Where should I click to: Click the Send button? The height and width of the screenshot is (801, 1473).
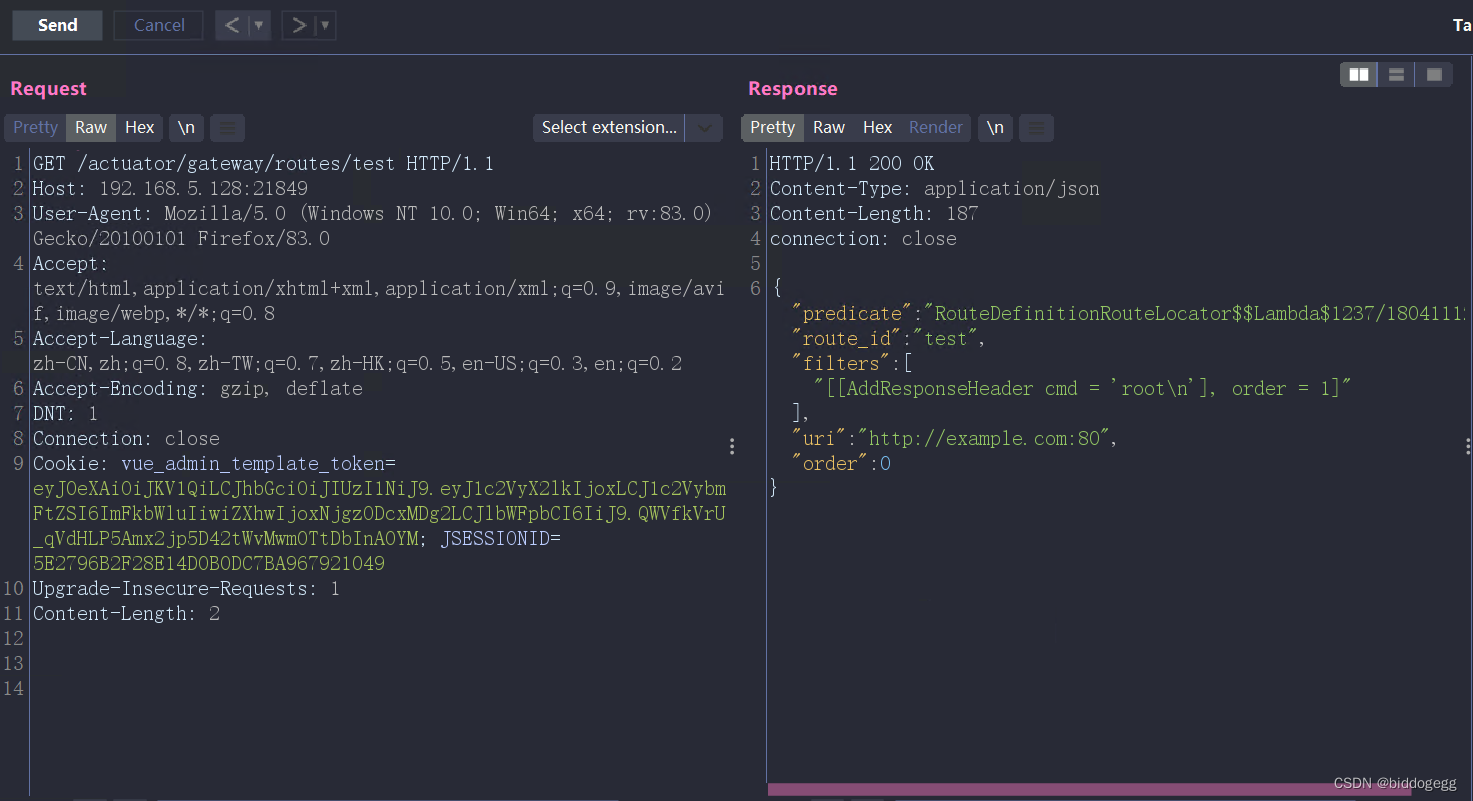point(57,25)
